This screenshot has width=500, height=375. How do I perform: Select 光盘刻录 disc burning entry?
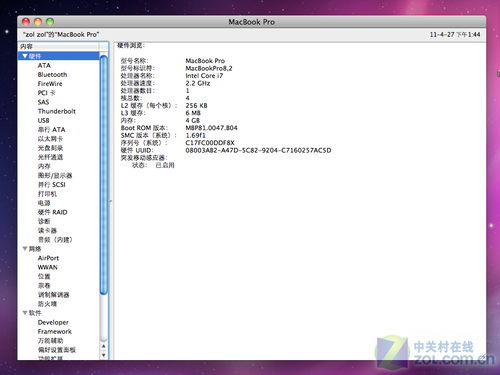pos(50,148)
